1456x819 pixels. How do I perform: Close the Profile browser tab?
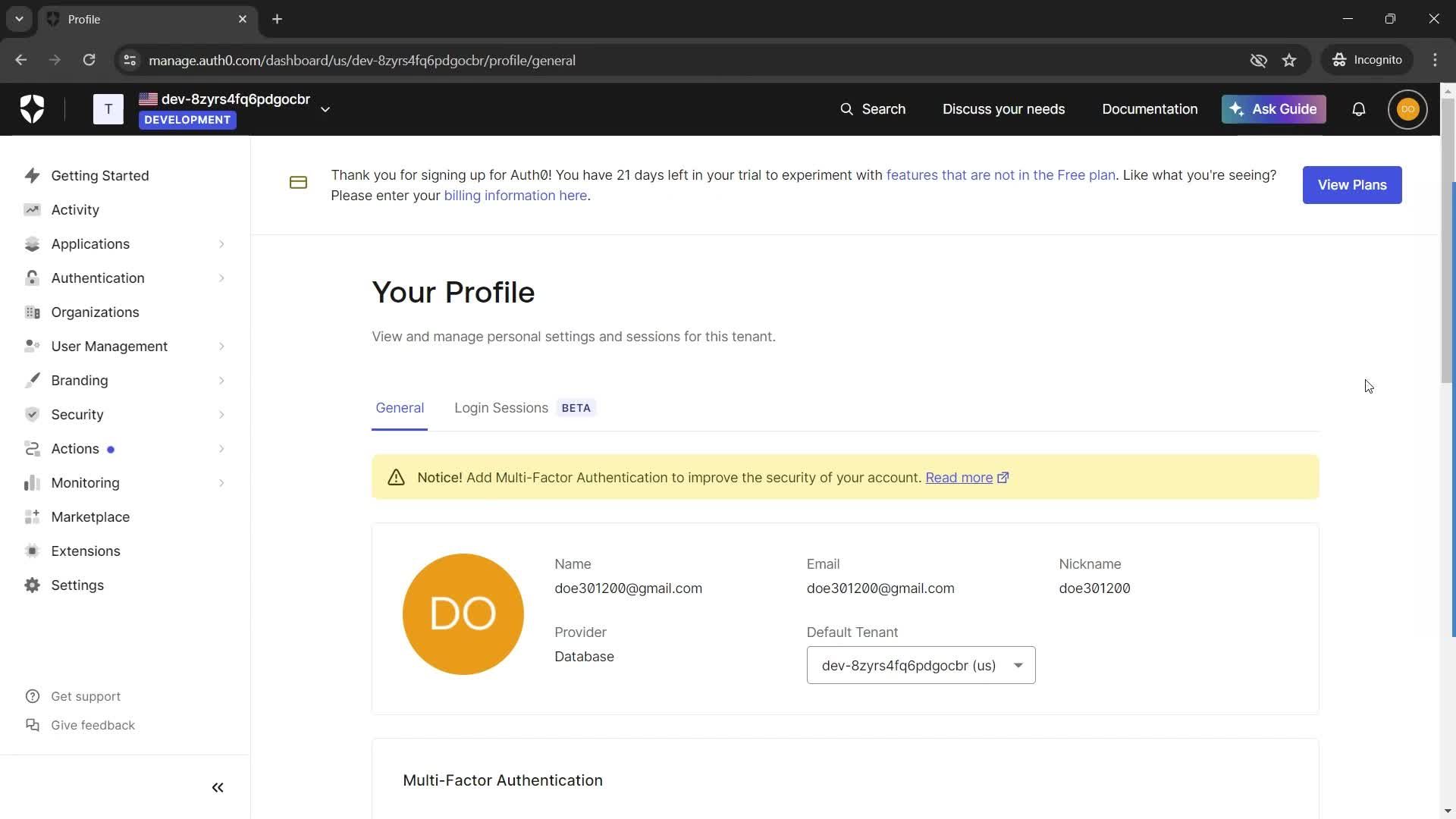click(242, 19)
